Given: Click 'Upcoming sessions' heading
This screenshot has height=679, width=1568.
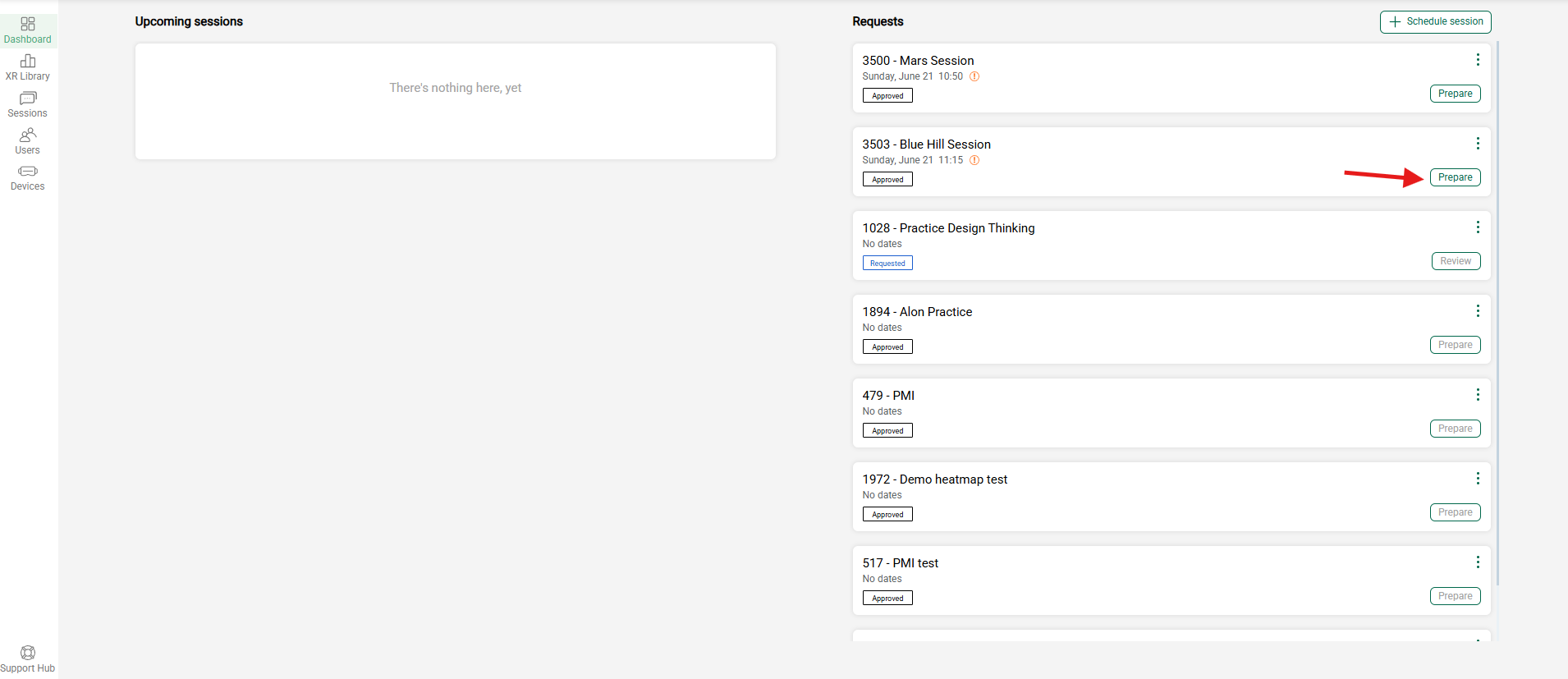Looking at the screenshot, I should [189, 21].
